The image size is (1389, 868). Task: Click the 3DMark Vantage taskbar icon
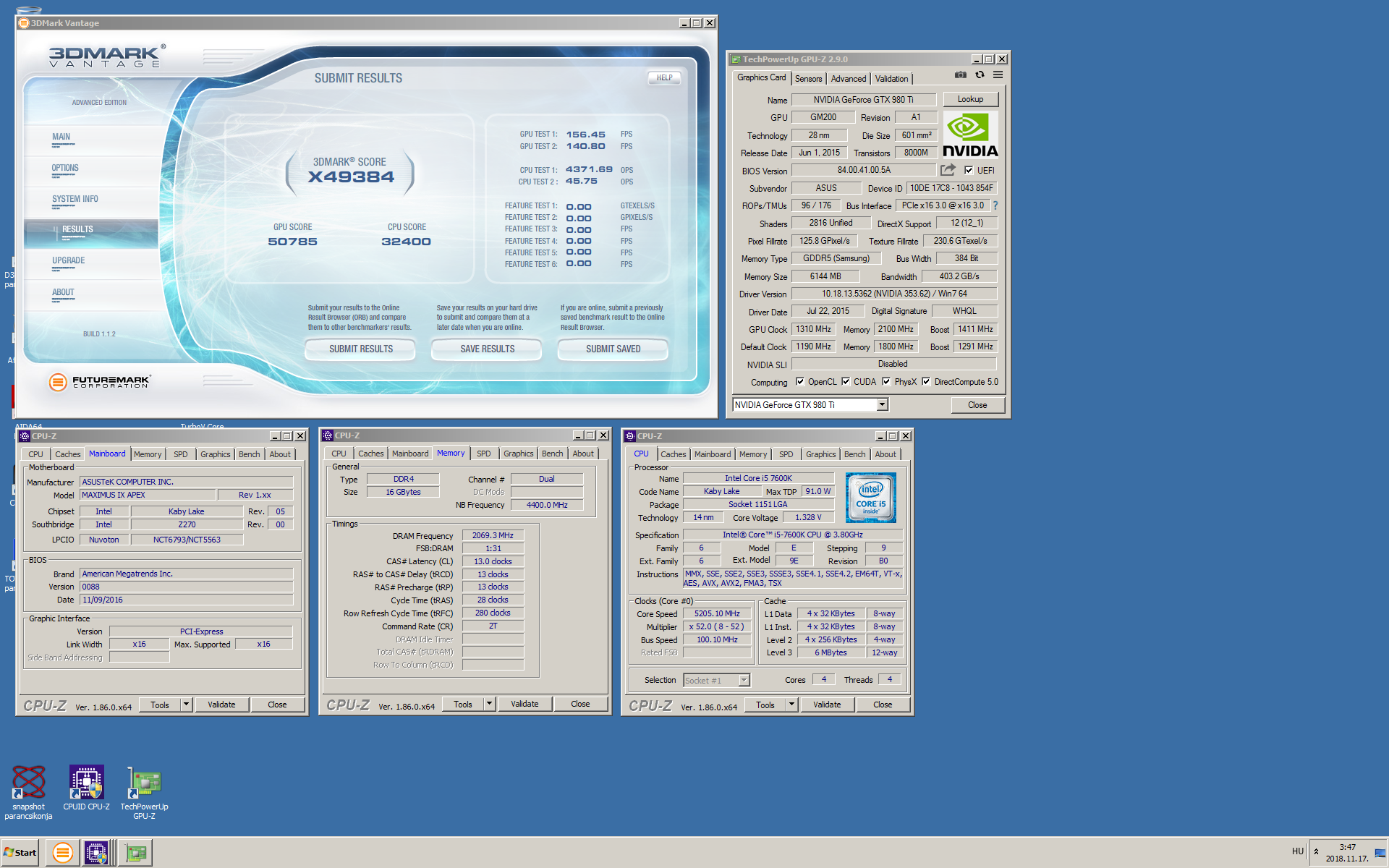point(63,853)
